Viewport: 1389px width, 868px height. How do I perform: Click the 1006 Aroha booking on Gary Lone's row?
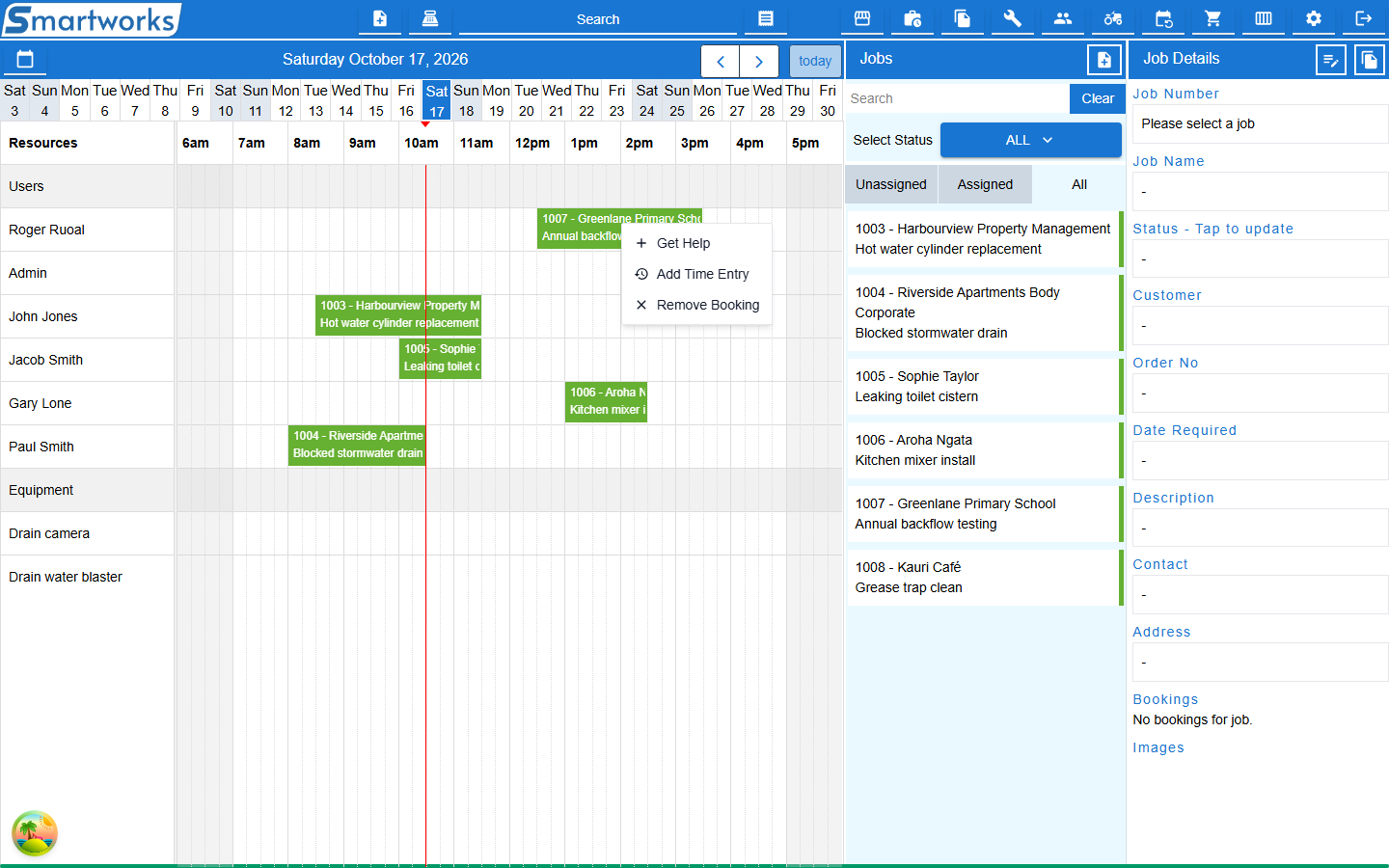(x=606, y=402)
